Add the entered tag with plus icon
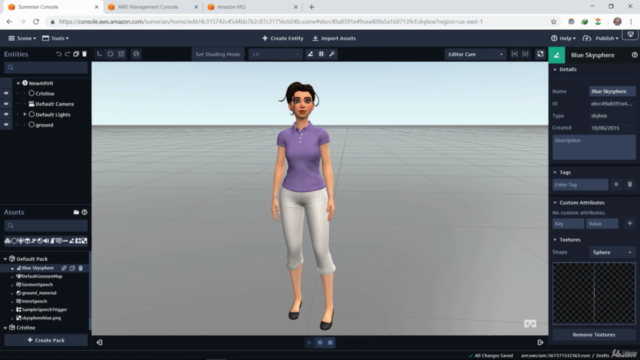The height and width of the screenshot is (360, 640). (x=616, y=184)
